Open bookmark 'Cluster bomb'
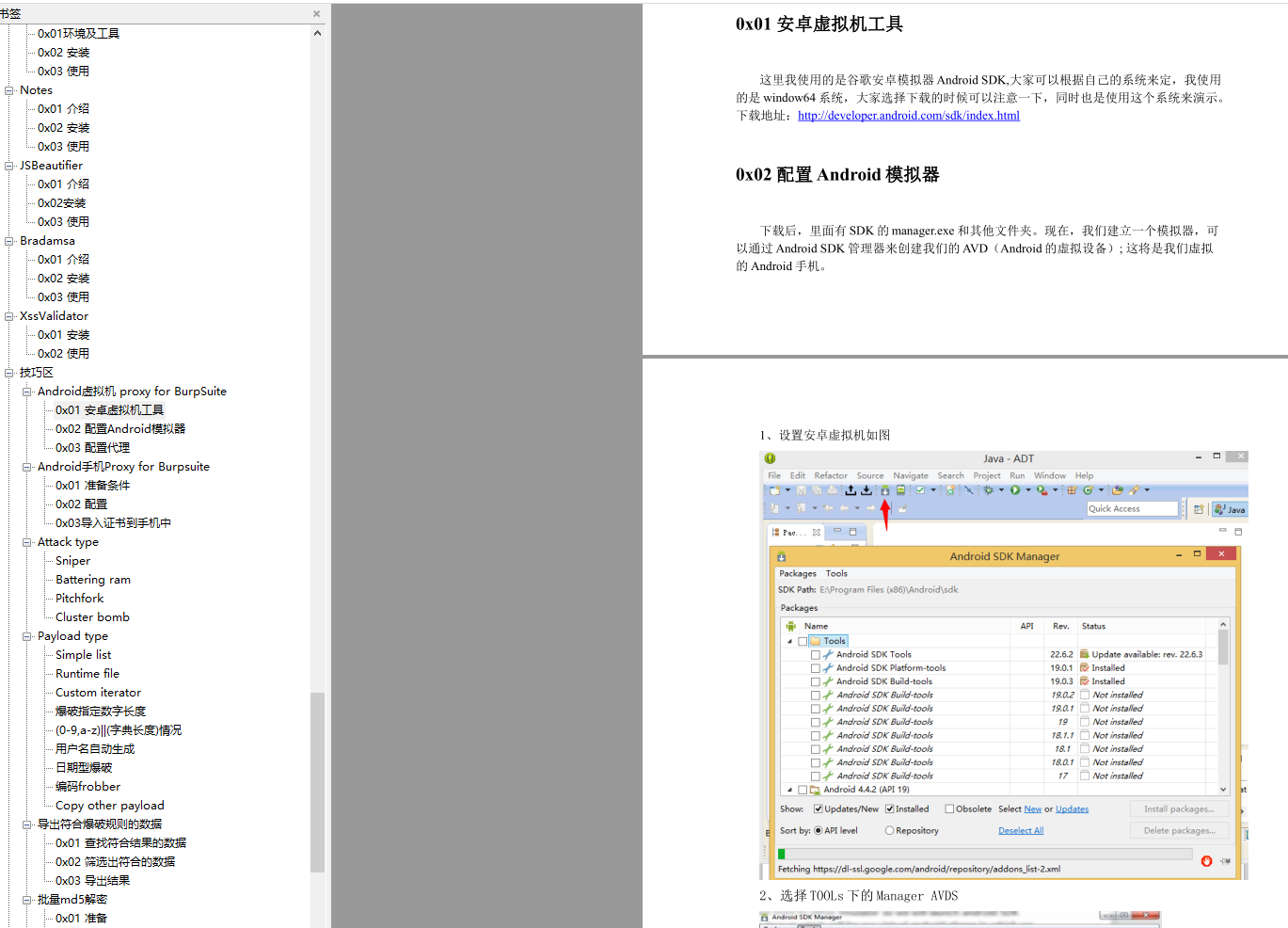This screenshot has width=1288, height=928. point(92,617)
